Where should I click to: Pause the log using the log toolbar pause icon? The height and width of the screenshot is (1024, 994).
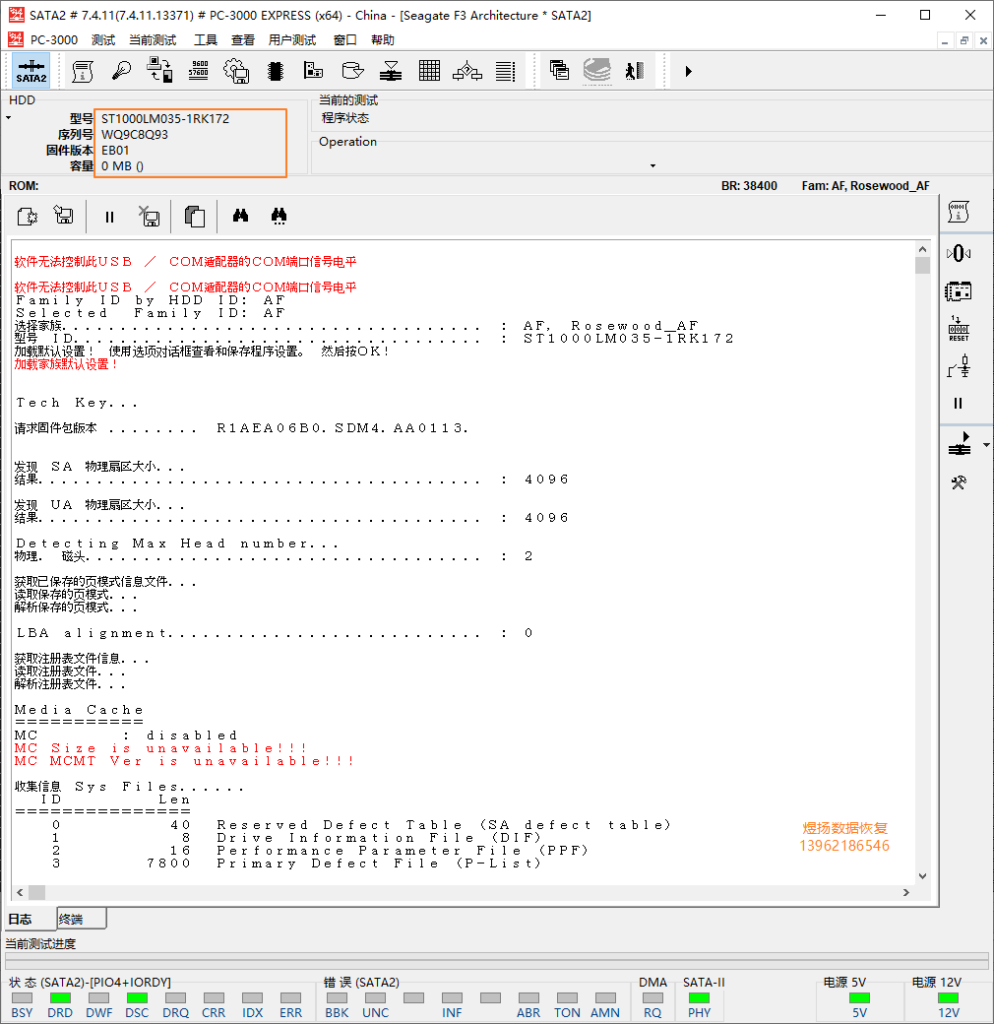click(110, 217)
